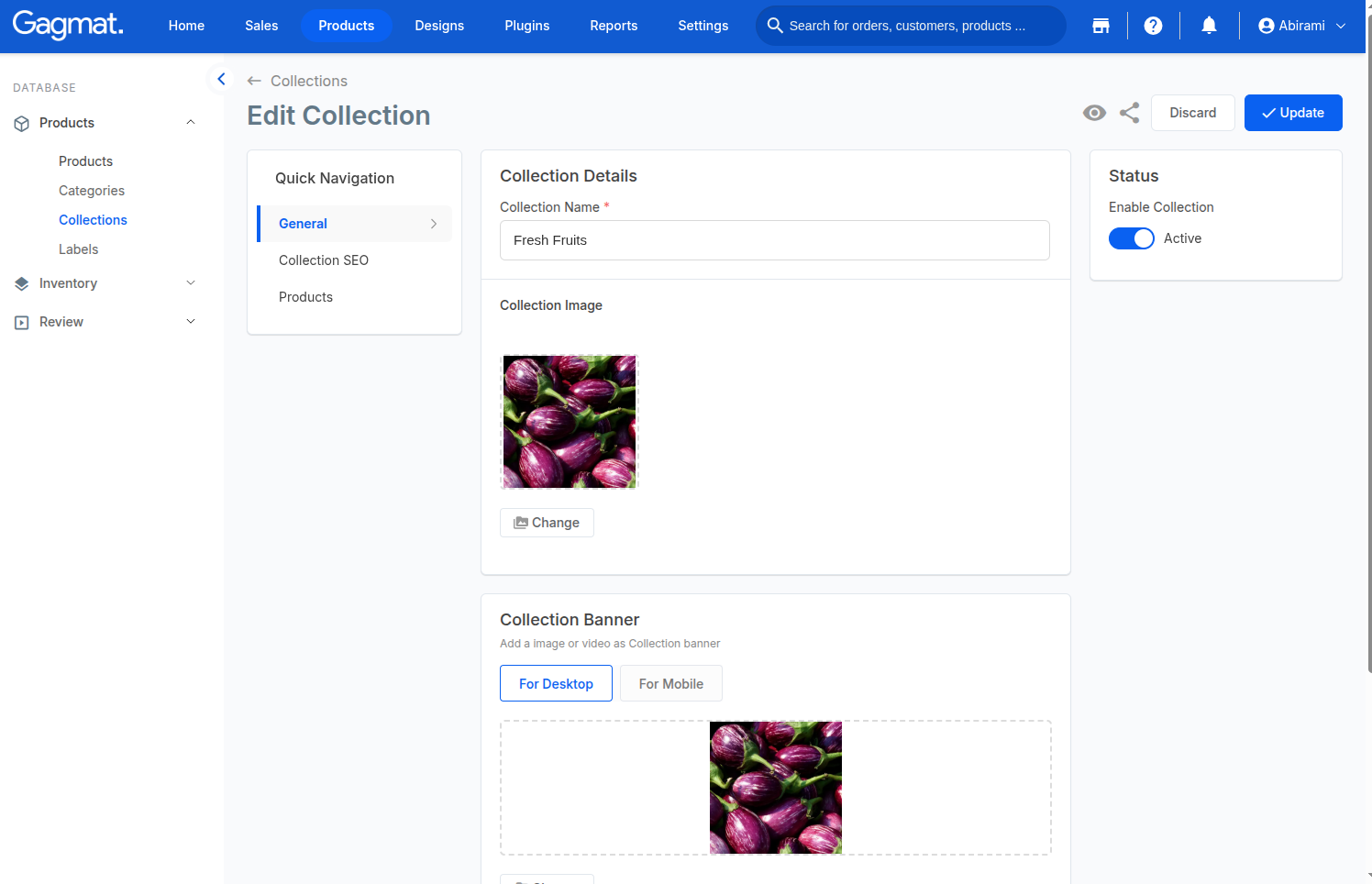Click the Inventory layers icon

click(22, 283)
